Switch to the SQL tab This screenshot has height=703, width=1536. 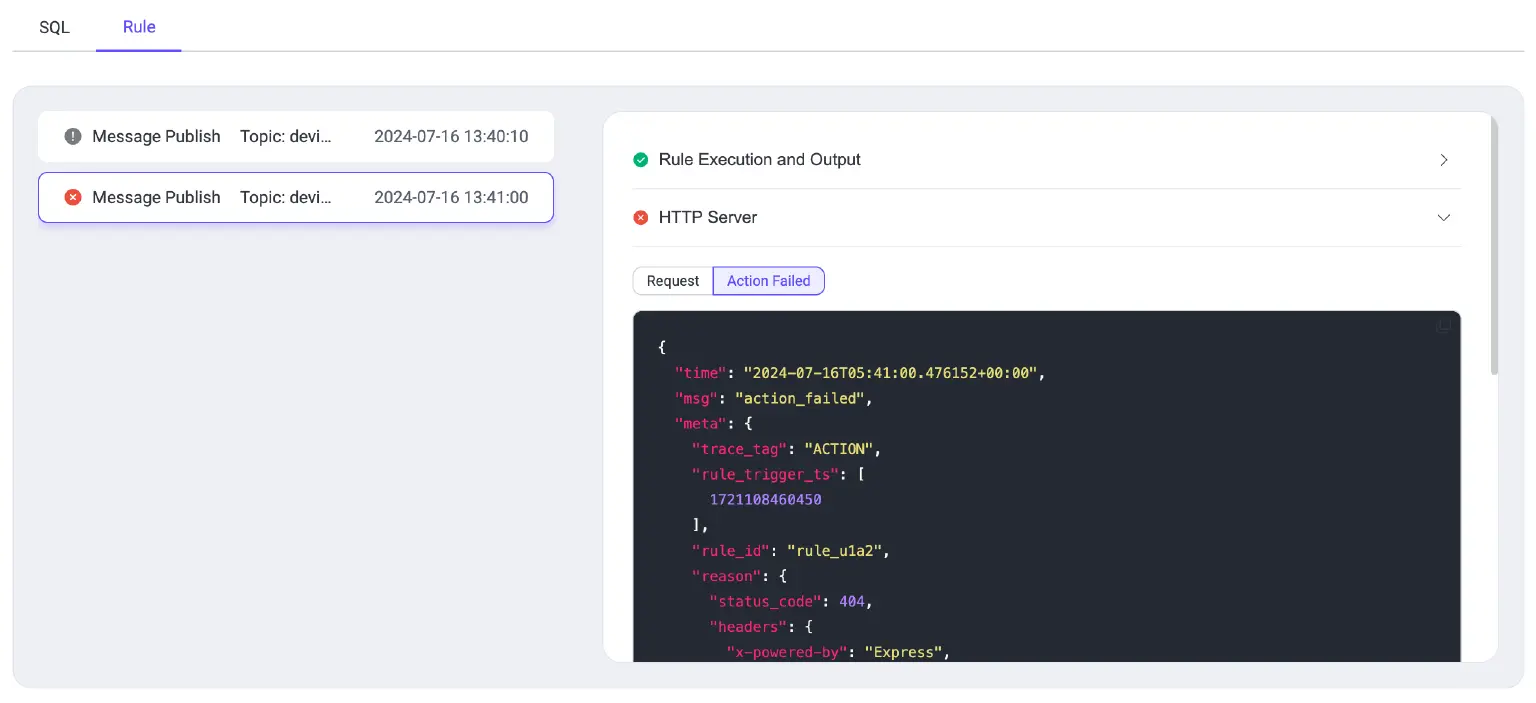pos(54,27)
